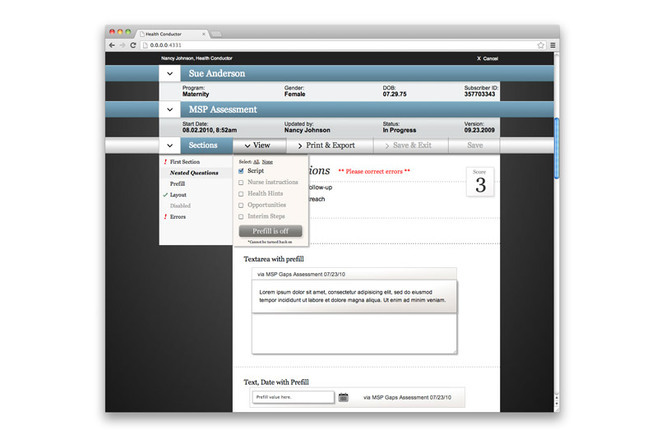
Task: Click the Start Date 08.02.2010, 8:52am value
Action: point(210,130)
